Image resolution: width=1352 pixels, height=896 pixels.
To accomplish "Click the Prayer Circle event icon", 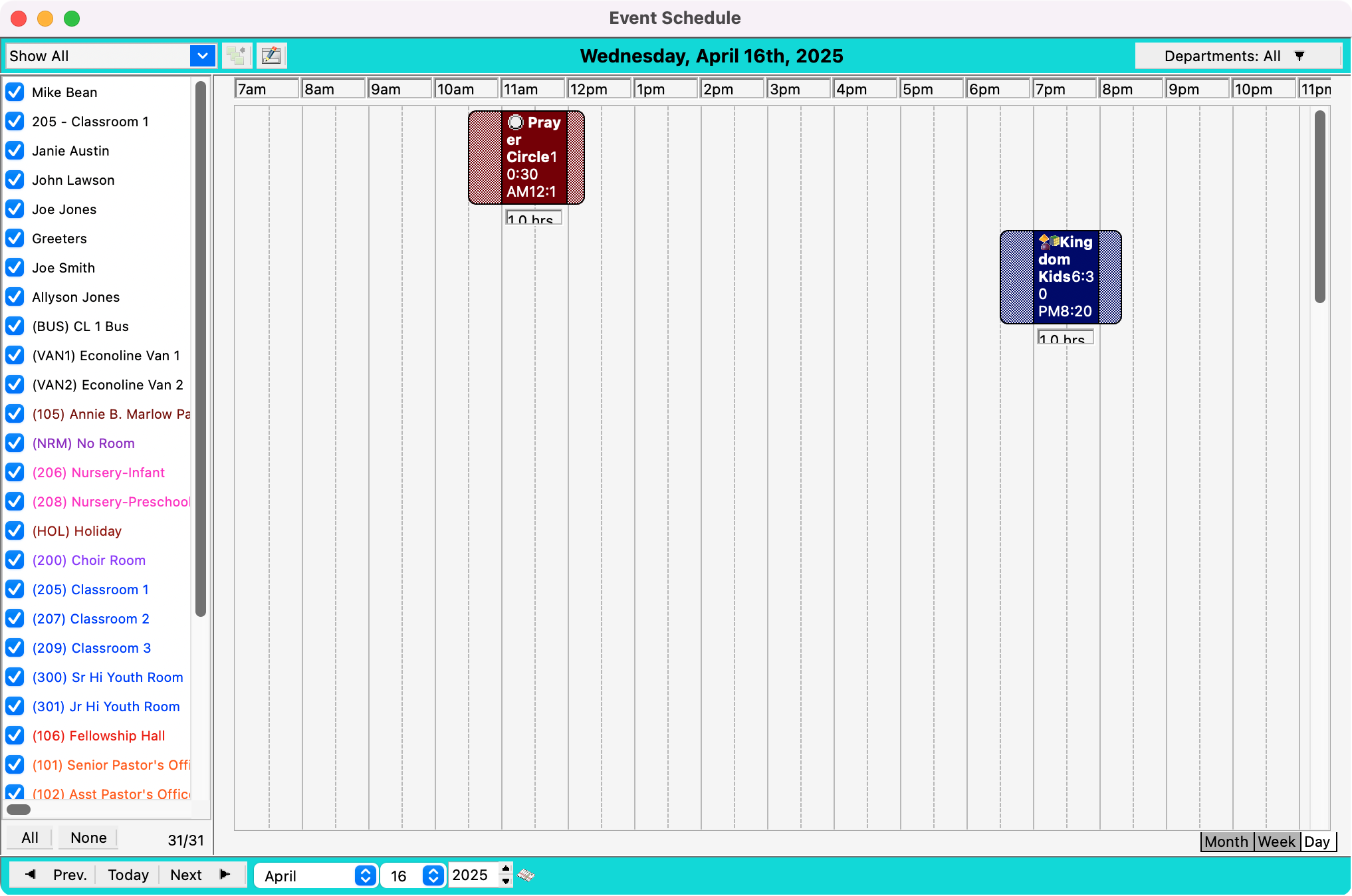I will pyautogui.click(x=515, y=122).
